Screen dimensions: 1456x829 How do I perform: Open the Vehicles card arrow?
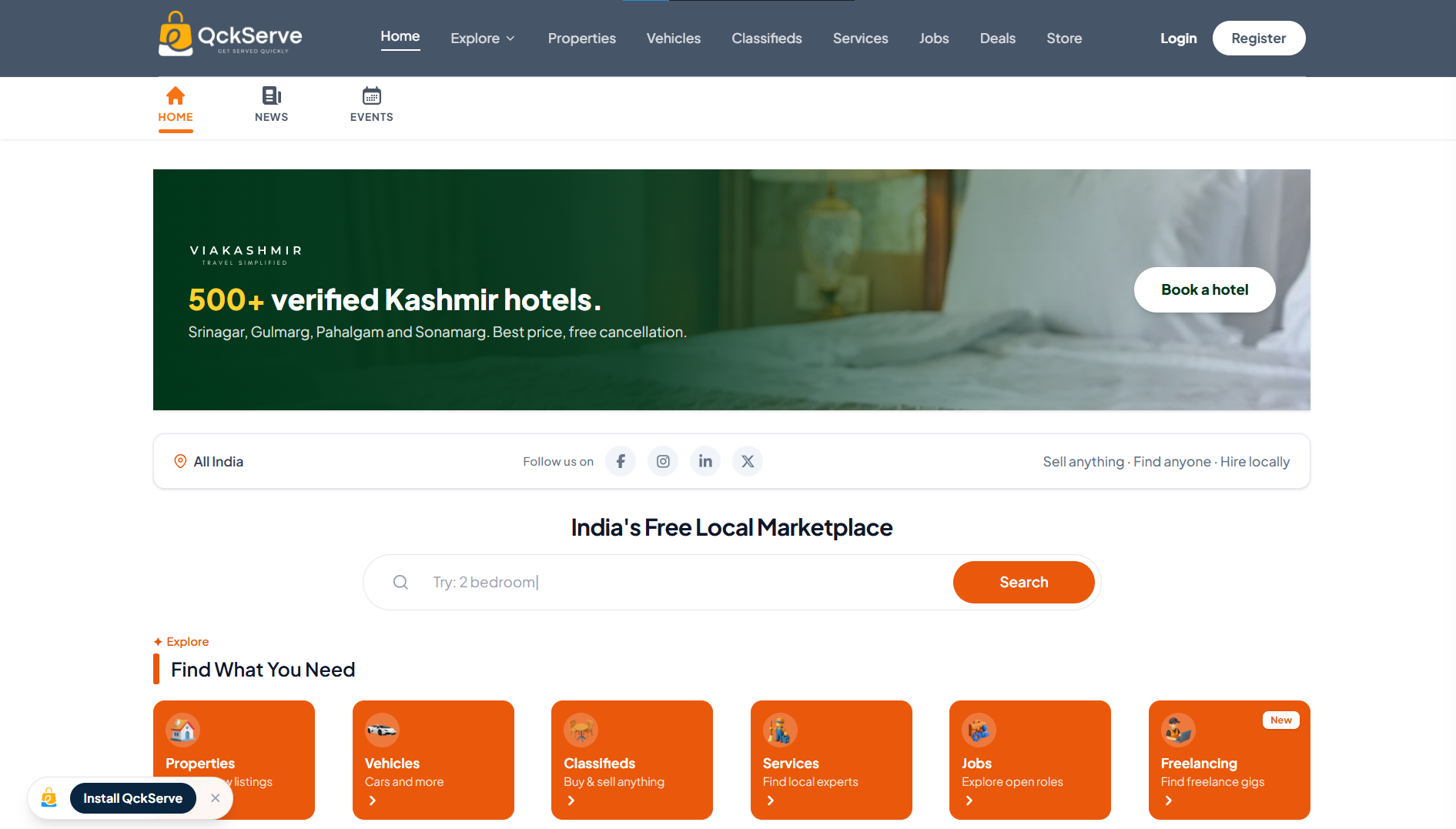pos(373,801)
